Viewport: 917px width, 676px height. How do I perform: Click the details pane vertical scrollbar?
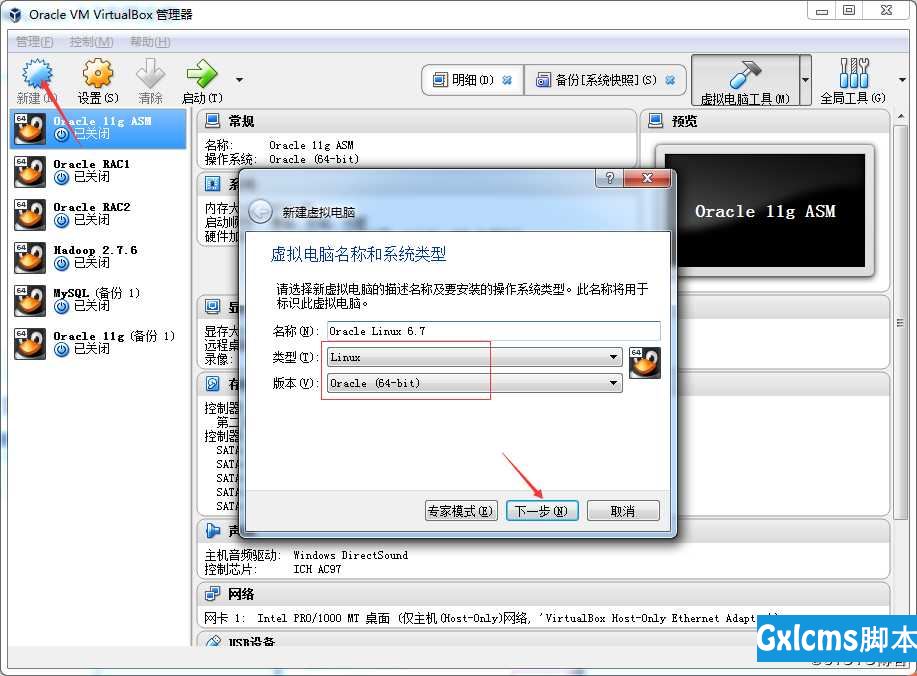(x=899, y=322)
